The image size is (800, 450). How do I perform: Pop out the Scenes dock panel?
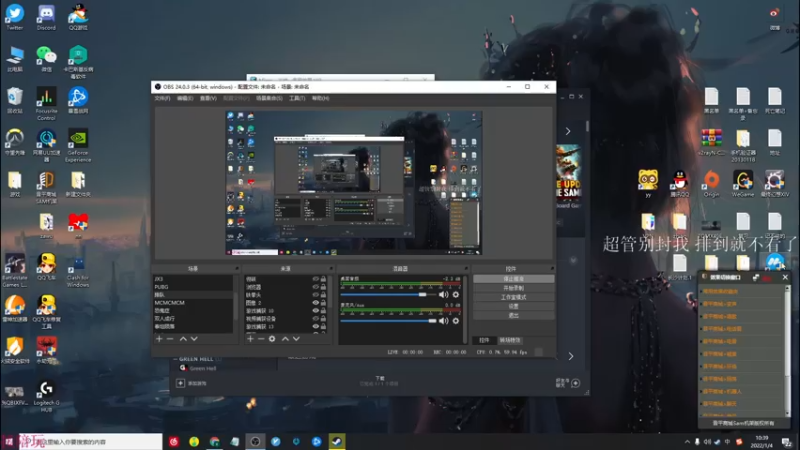[237, 268]
